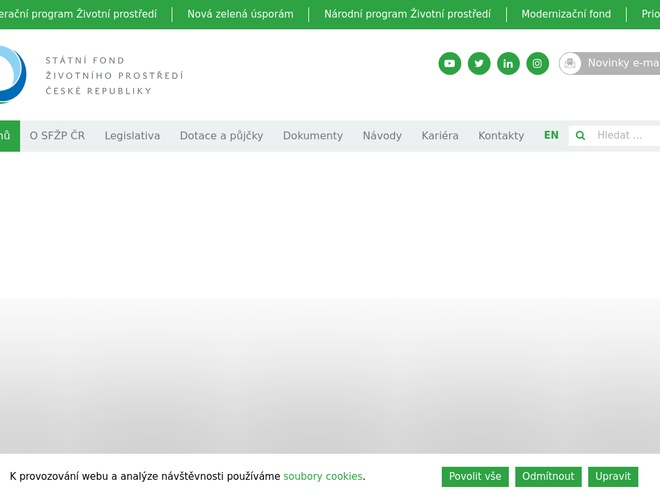Open the Twitter social media icon
660x500 pixels.
pyautogui.click(x=479, y=64)
